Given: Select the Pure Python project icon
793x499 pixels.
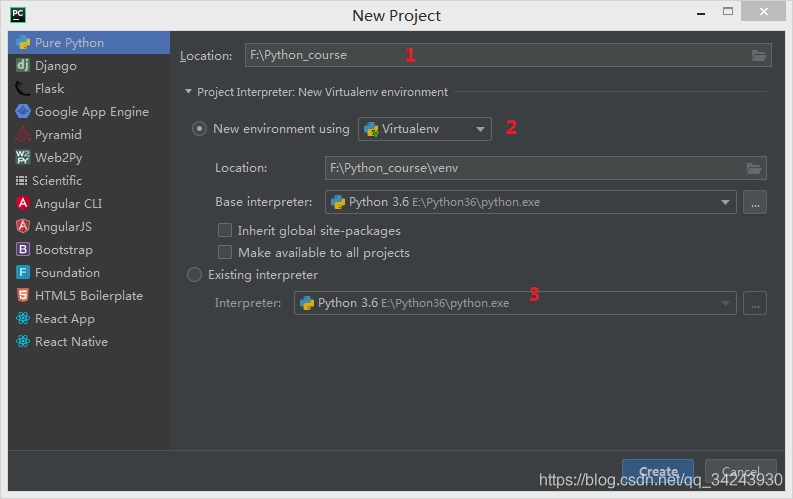Looking at the screenshot, I should click(x=23, y=42).
